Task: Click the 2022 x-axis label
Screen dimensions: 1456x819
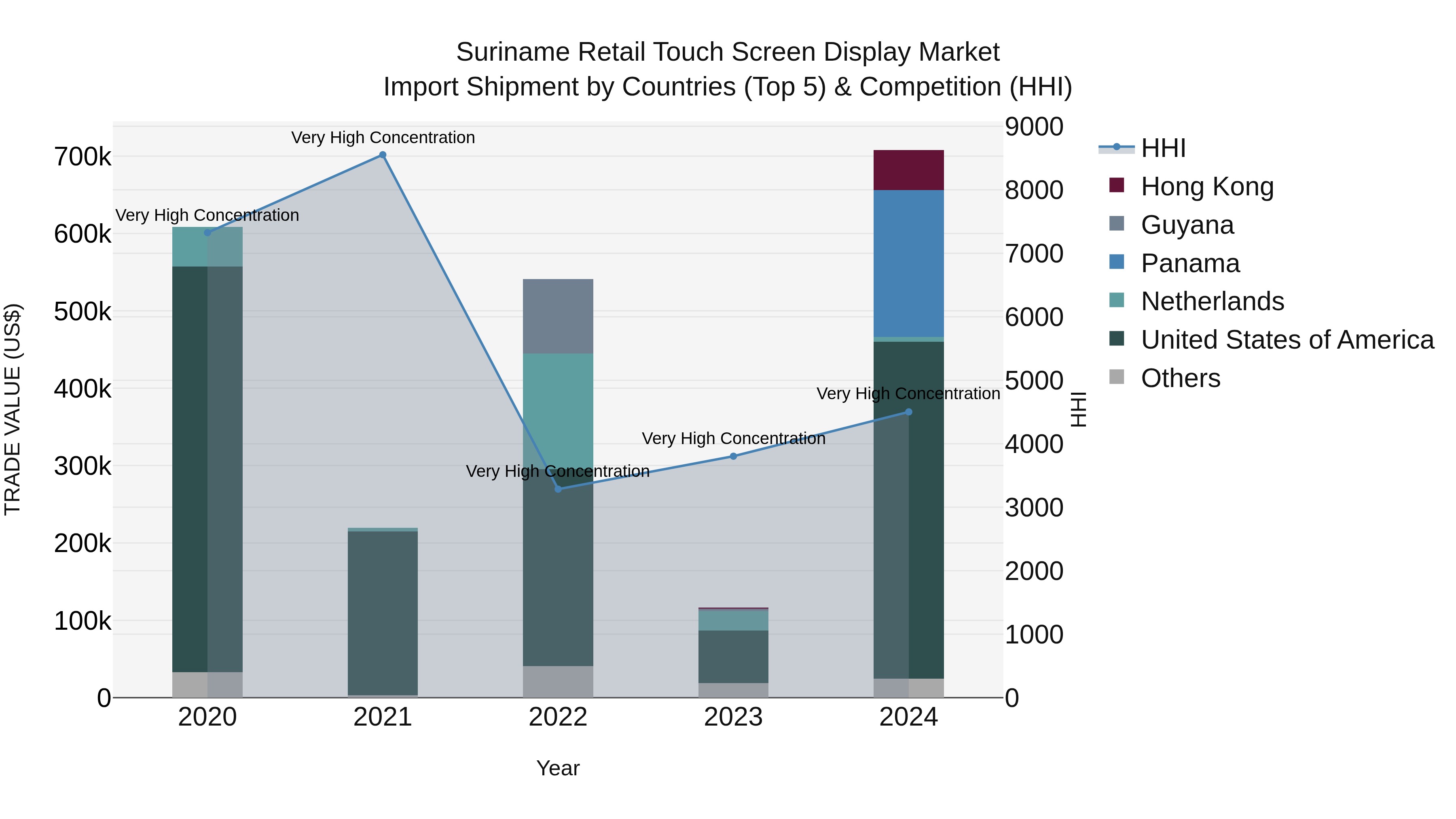Action: [558, 717]
